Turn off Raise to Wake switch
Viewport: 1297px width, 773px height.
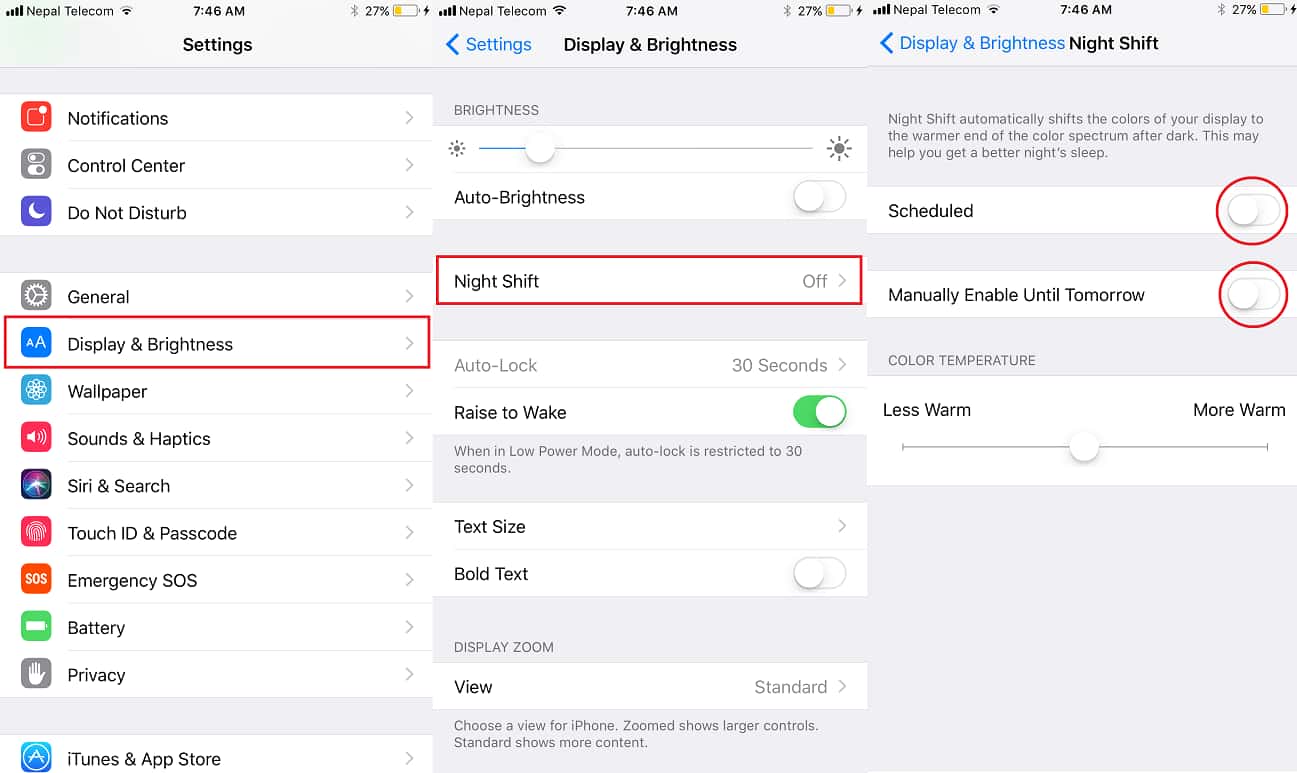pyautogui.click(x=819, y=412)
